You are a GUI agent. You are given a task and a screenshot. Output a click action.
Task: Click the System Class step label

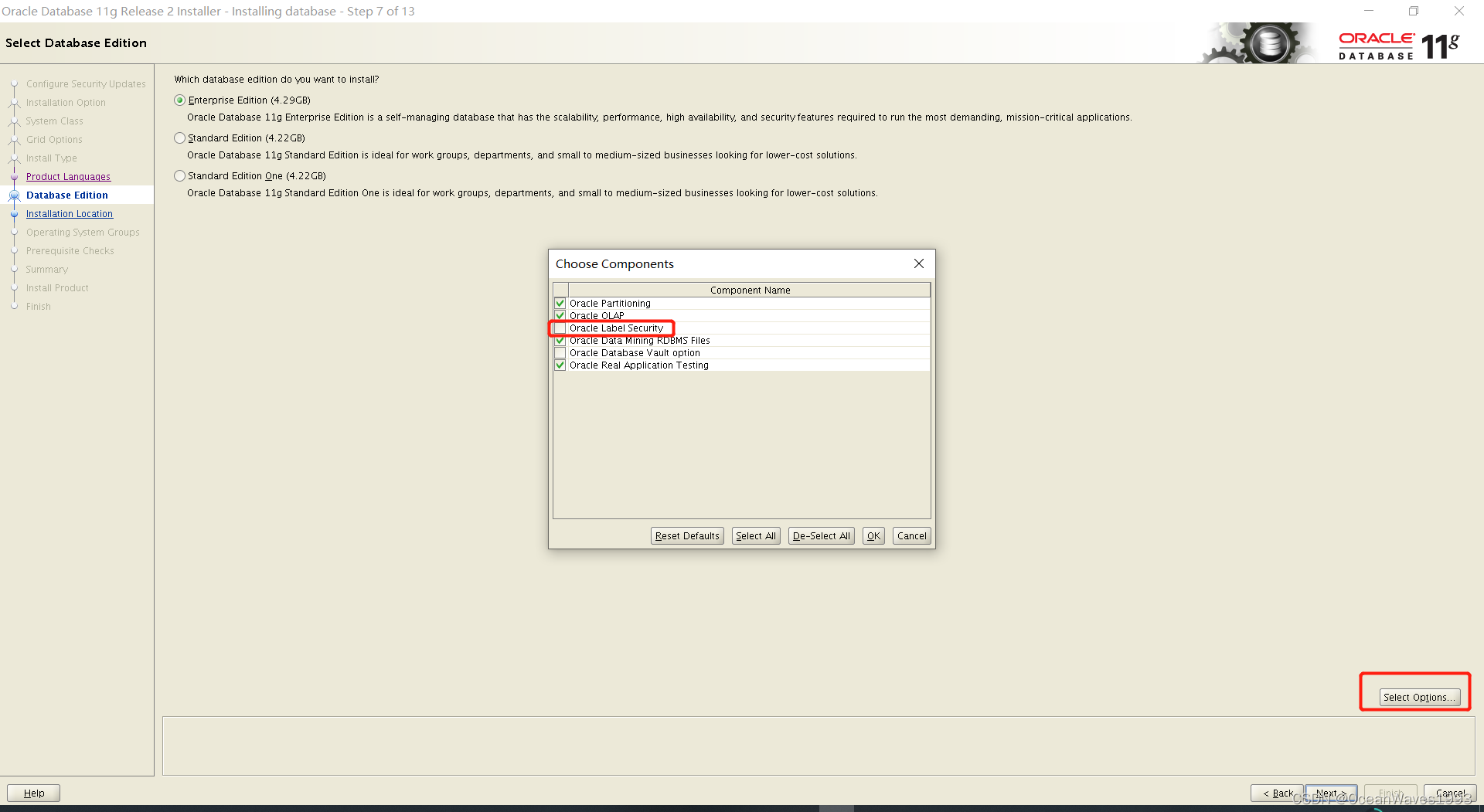click(54, 121)
